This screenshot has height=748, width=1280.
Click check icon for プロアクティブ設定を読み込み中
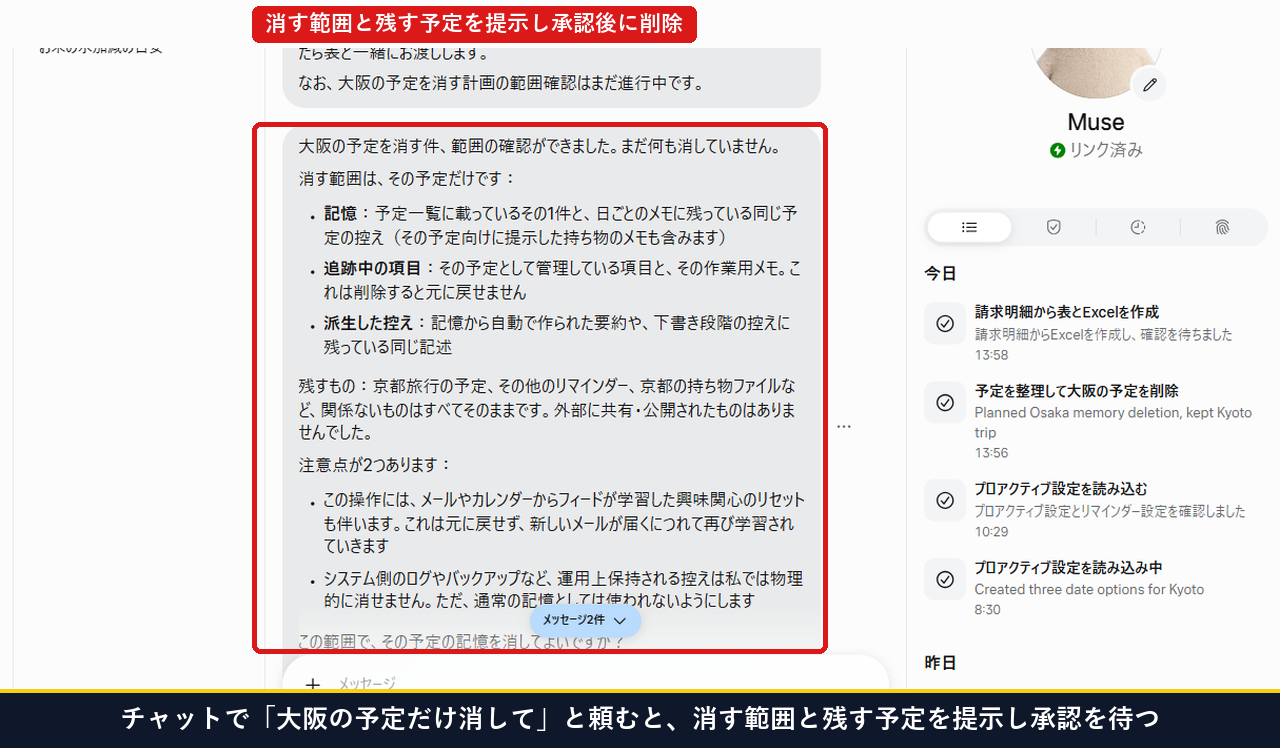pyautogui.click(x=945, y=578)
